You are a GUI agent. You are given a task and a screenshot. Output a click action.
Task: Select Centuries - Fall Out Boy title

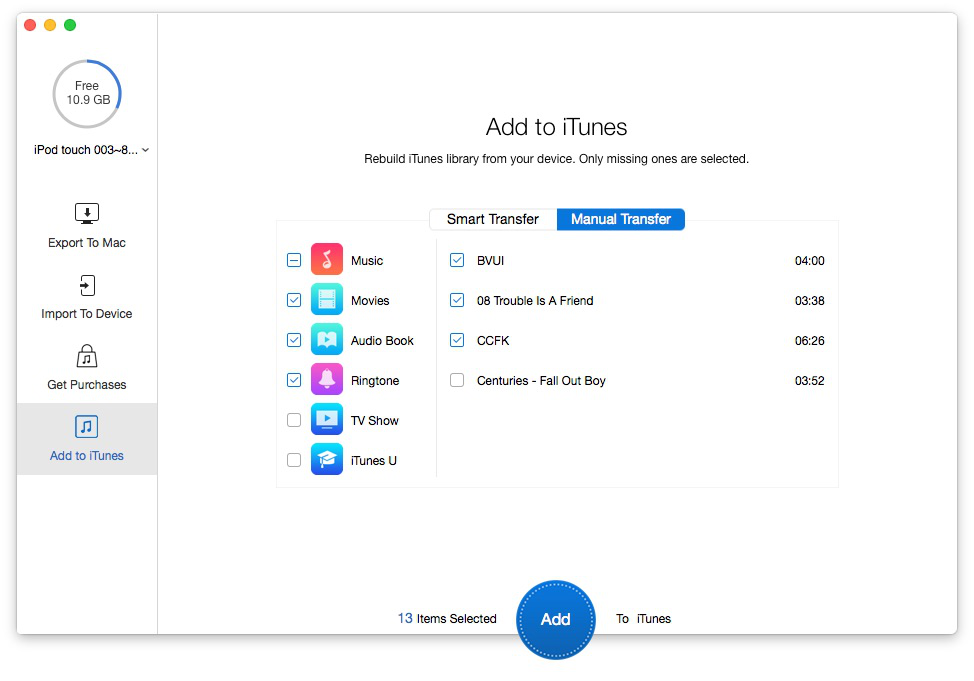click(541, 380)
